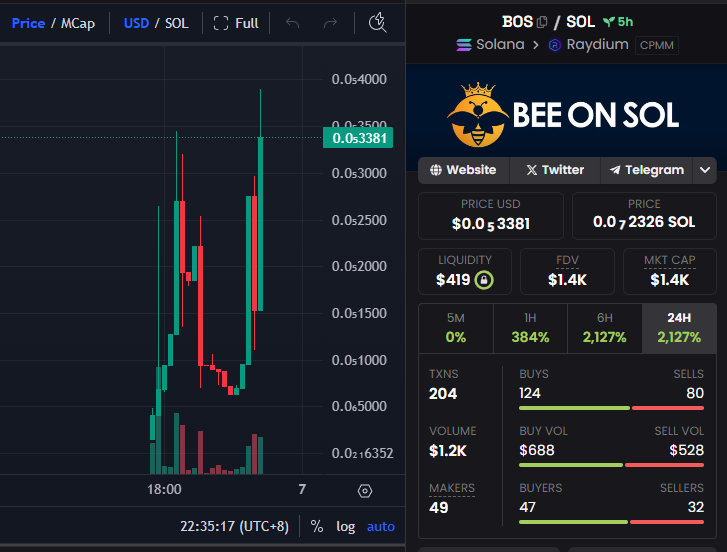Select the 5M timeframe tab
Image resolution: width=727 pixels, height=552 pixels.
pyautogui.click(x=456, y=328)
